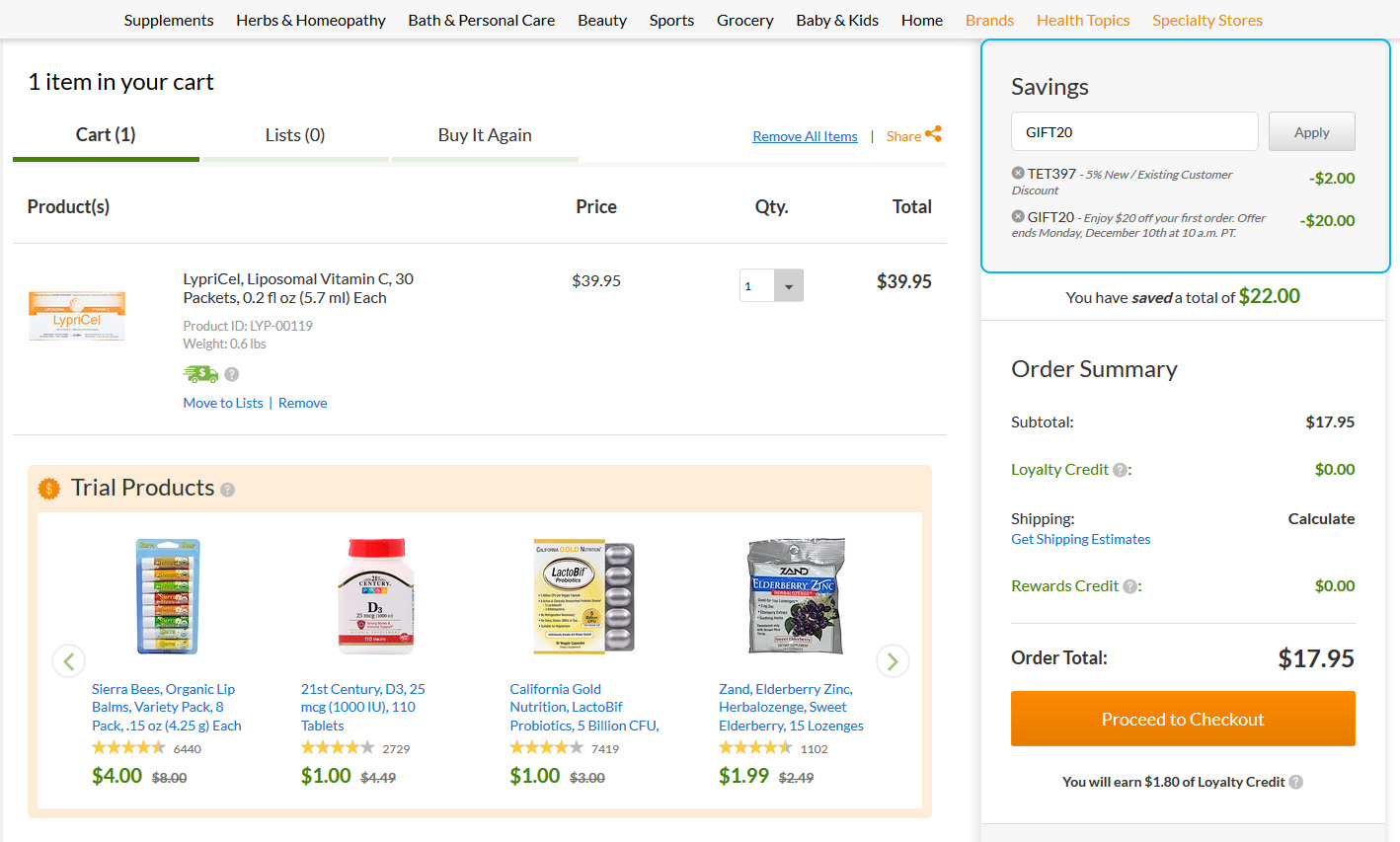
Task: Open help icon beside the shipping truck
Action: 232,374
